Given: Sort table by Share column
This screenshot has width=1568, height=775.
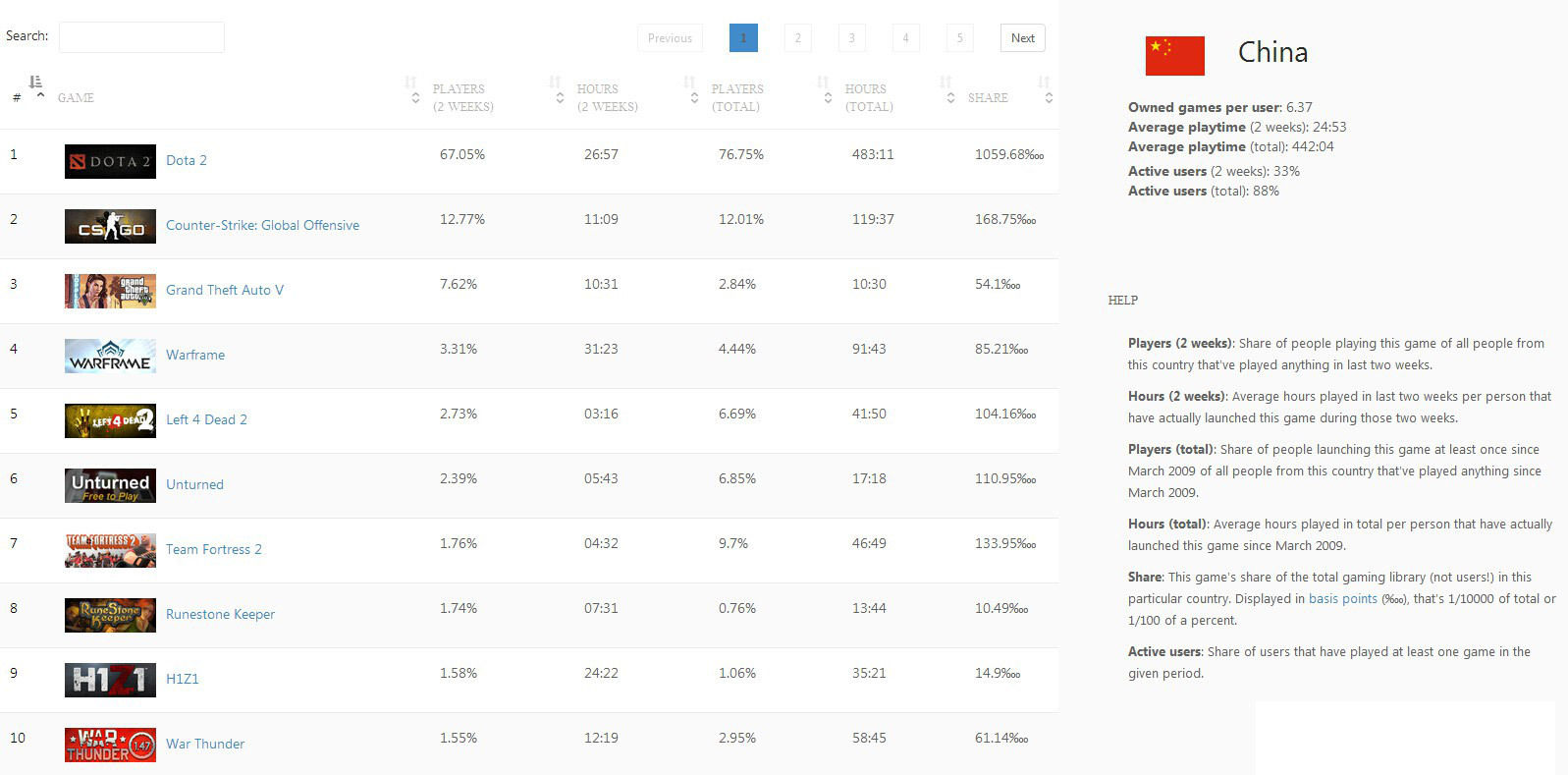Looking at the screenshot, I should coord(988,97).
